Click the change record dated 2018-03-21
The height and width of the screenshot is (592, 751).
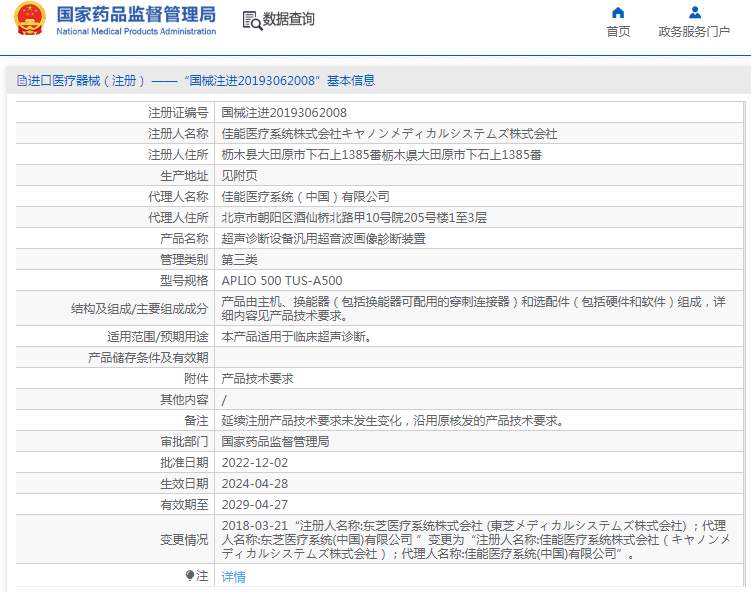[477, 540]
